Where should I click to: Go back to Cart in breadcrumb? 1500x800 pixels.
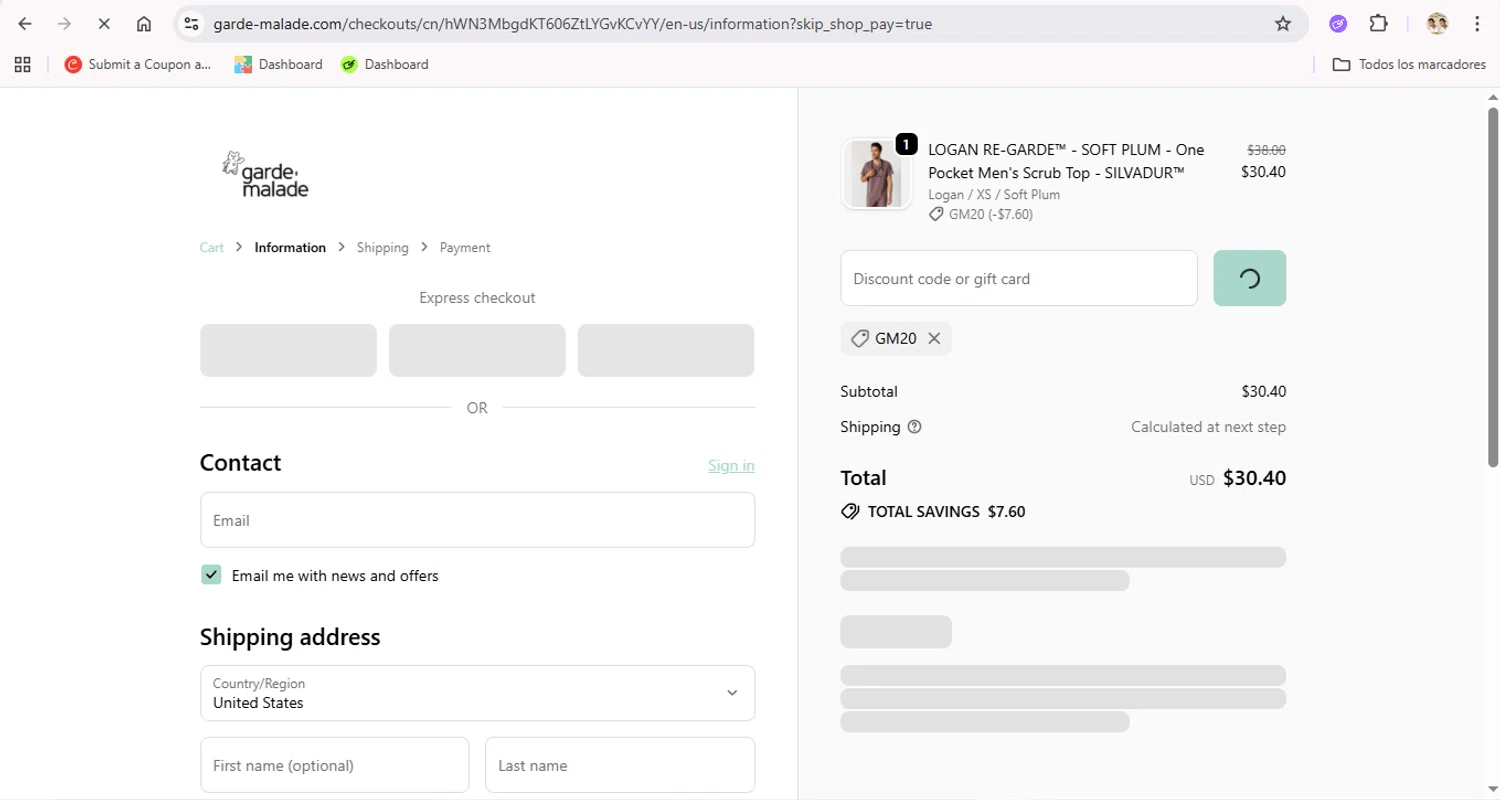click(212, 247)
